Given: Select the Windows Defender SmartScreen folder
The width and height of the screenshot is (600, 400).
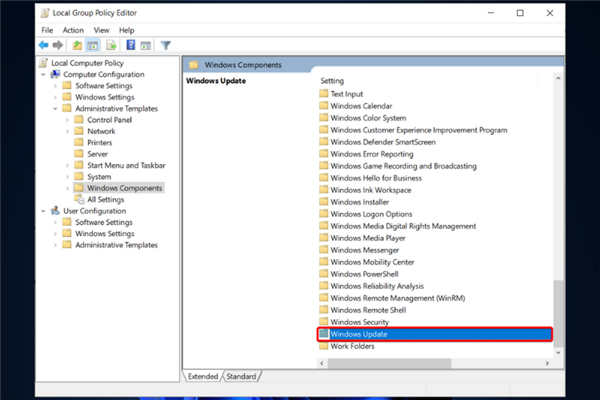Looking at the screenshot, I should tap(383, 142).
